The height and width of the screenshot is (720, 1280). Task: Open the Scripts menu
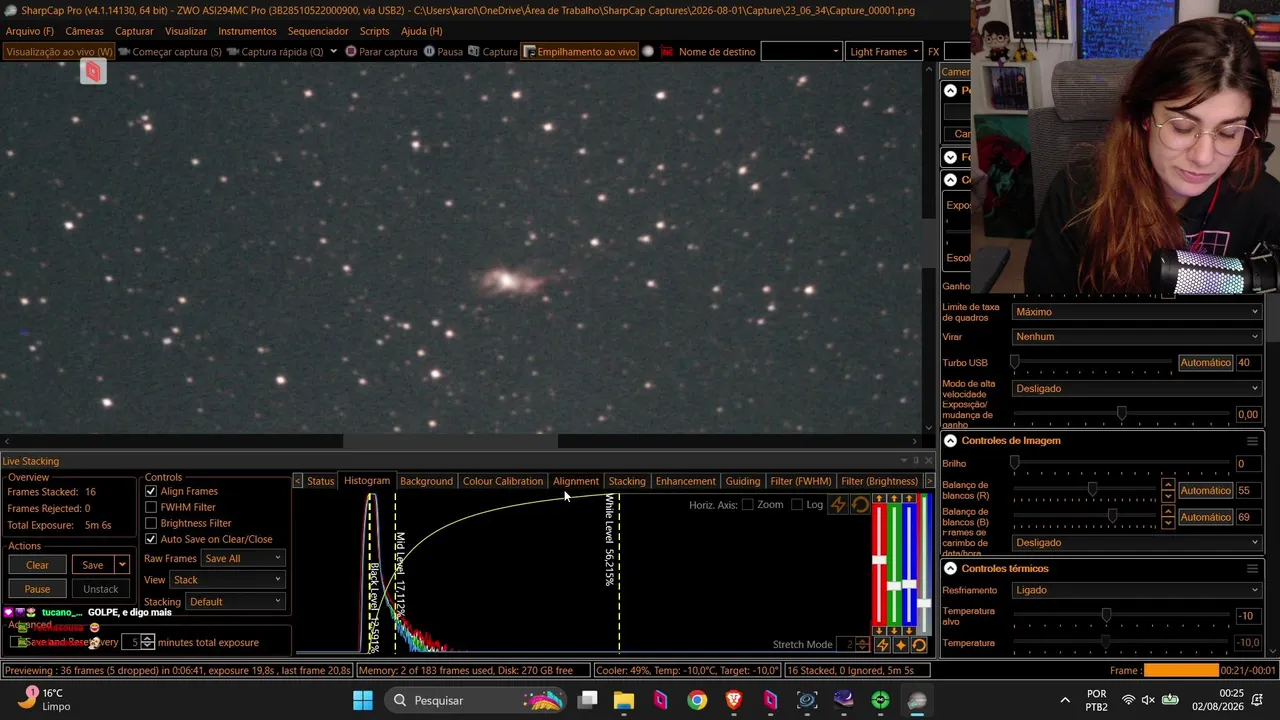[x=374, y=31]
